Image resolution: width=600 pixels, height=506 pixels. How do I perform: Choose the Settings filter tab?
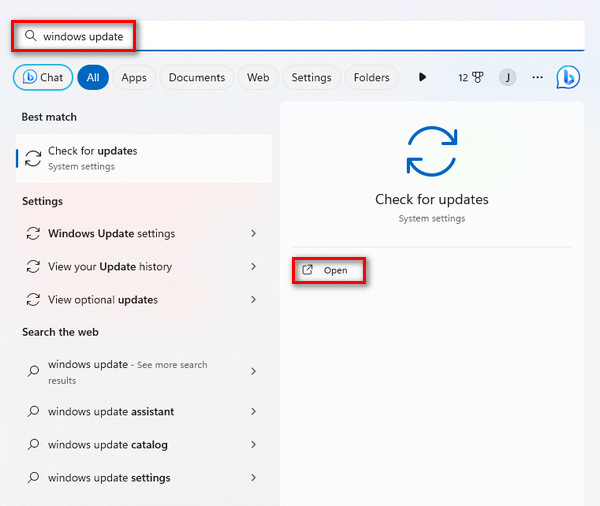[x=311, y=77]
